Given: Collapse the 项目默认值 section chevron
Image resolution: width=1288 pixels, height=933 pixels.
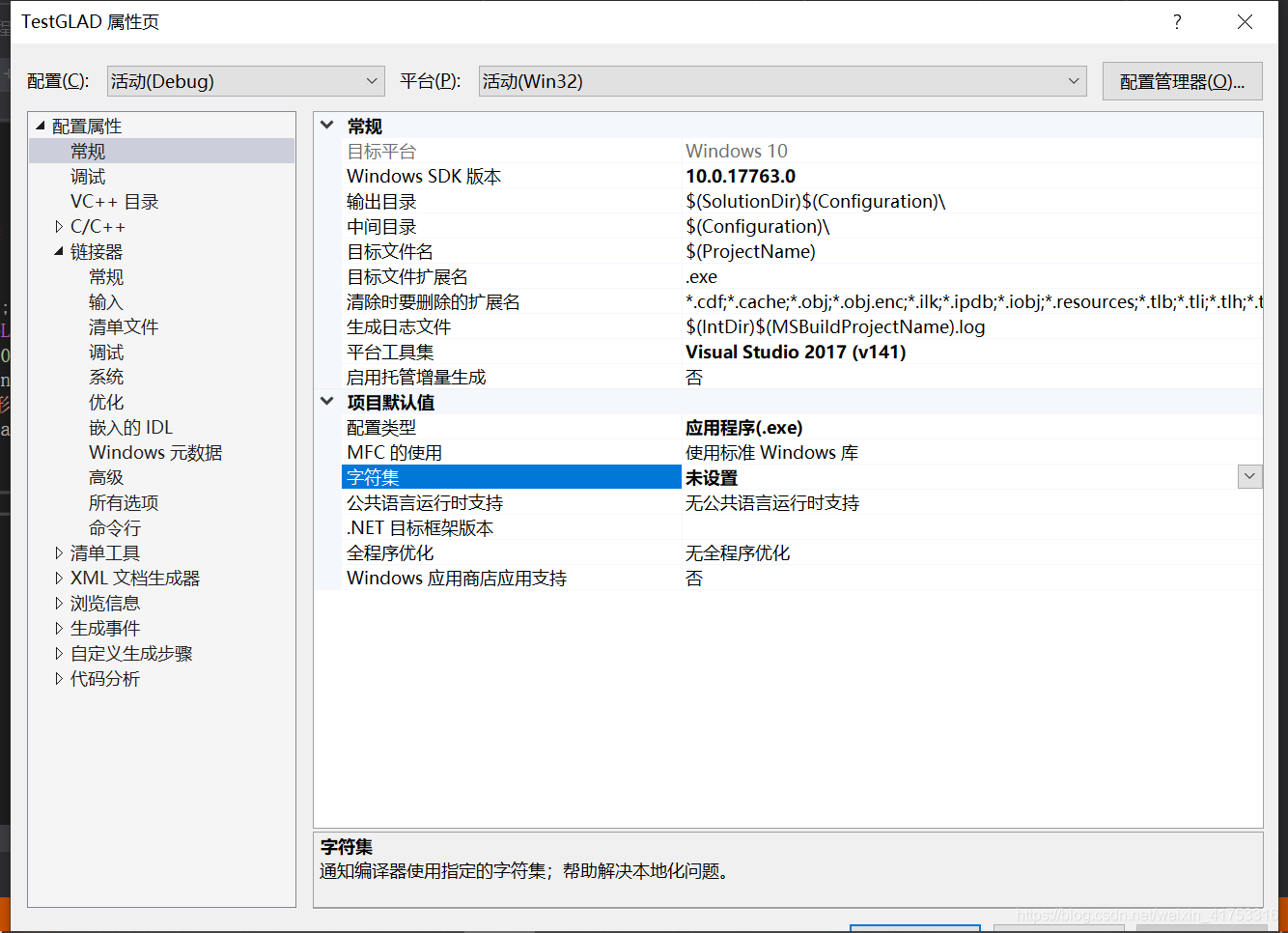Looking at the screenshot, I should coord(326,402).
